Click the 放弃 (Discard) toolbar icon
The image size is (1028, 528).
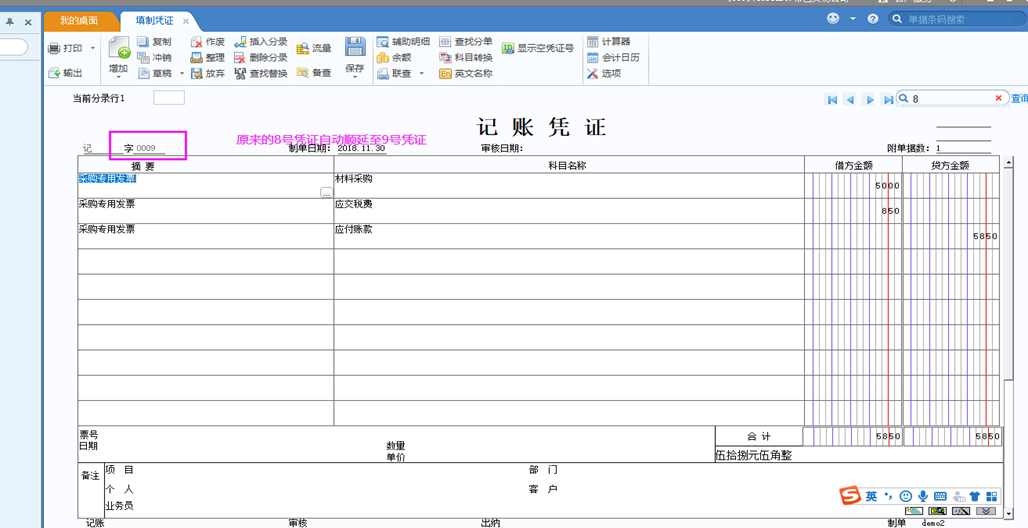[x=196, y=73]
